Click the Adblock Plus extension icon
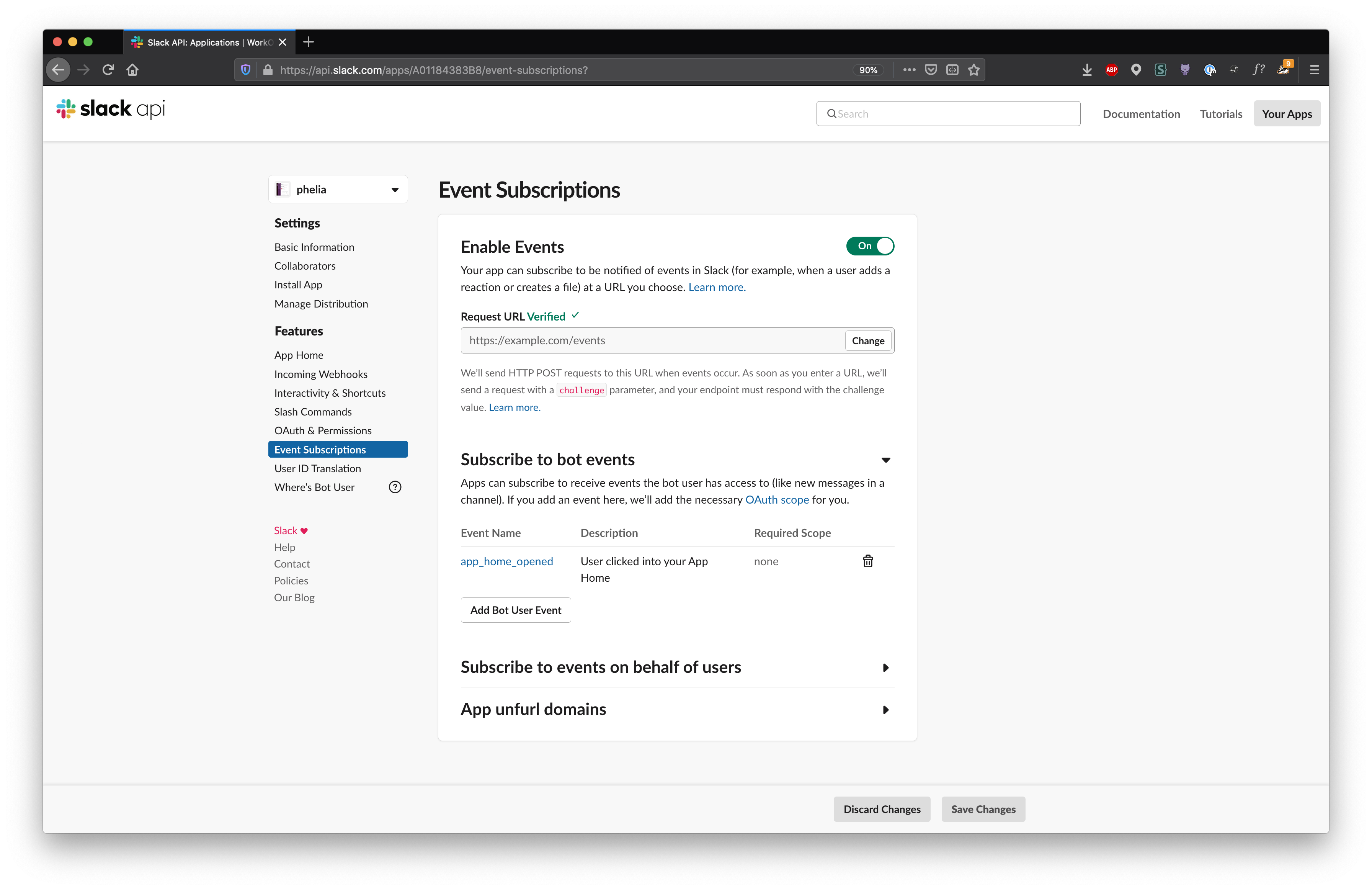 1111,70
